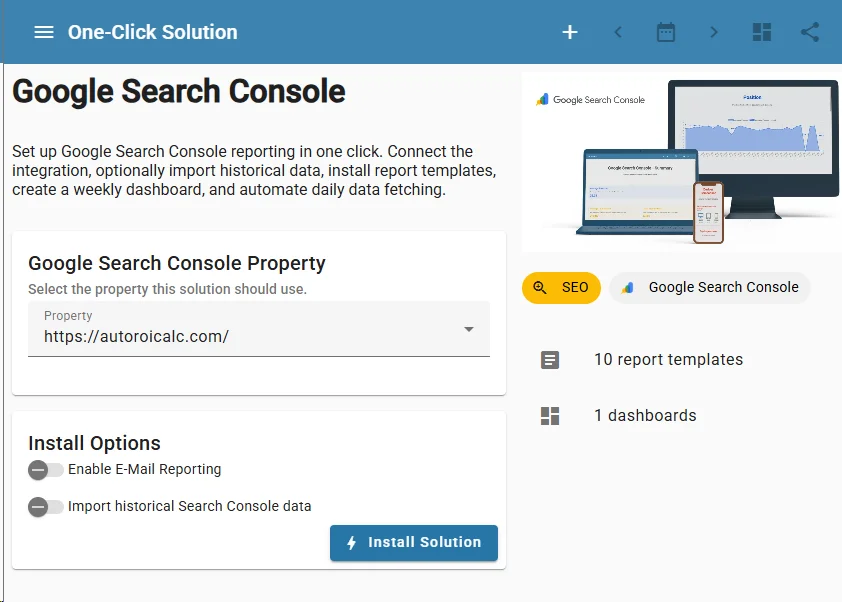
Task: Open the calendar date picker icon
Action: (x=666, y=32)
